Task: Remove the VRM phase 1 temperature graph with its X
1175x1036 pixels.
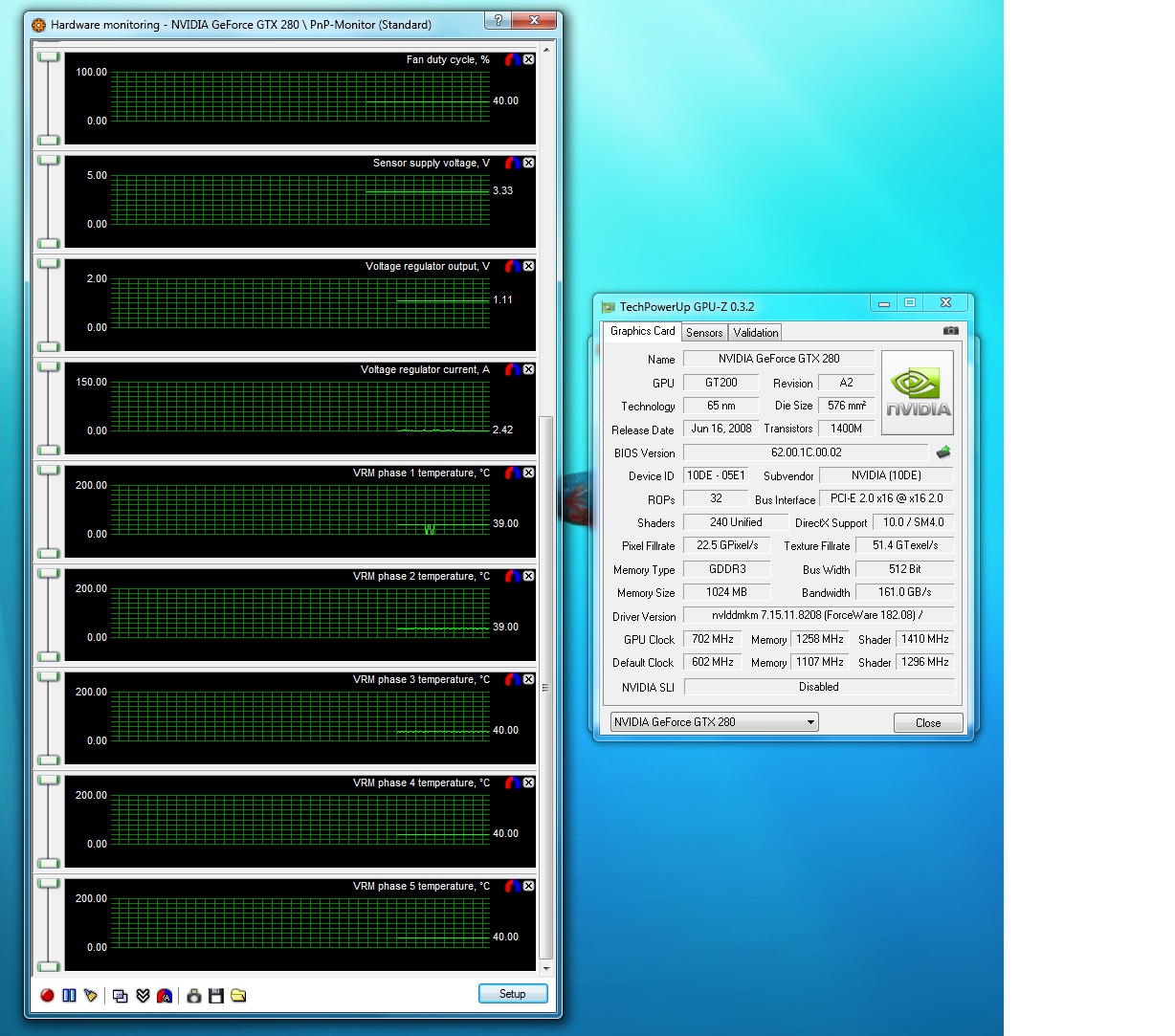Action: pyautogui.click(x=529, y=473)
